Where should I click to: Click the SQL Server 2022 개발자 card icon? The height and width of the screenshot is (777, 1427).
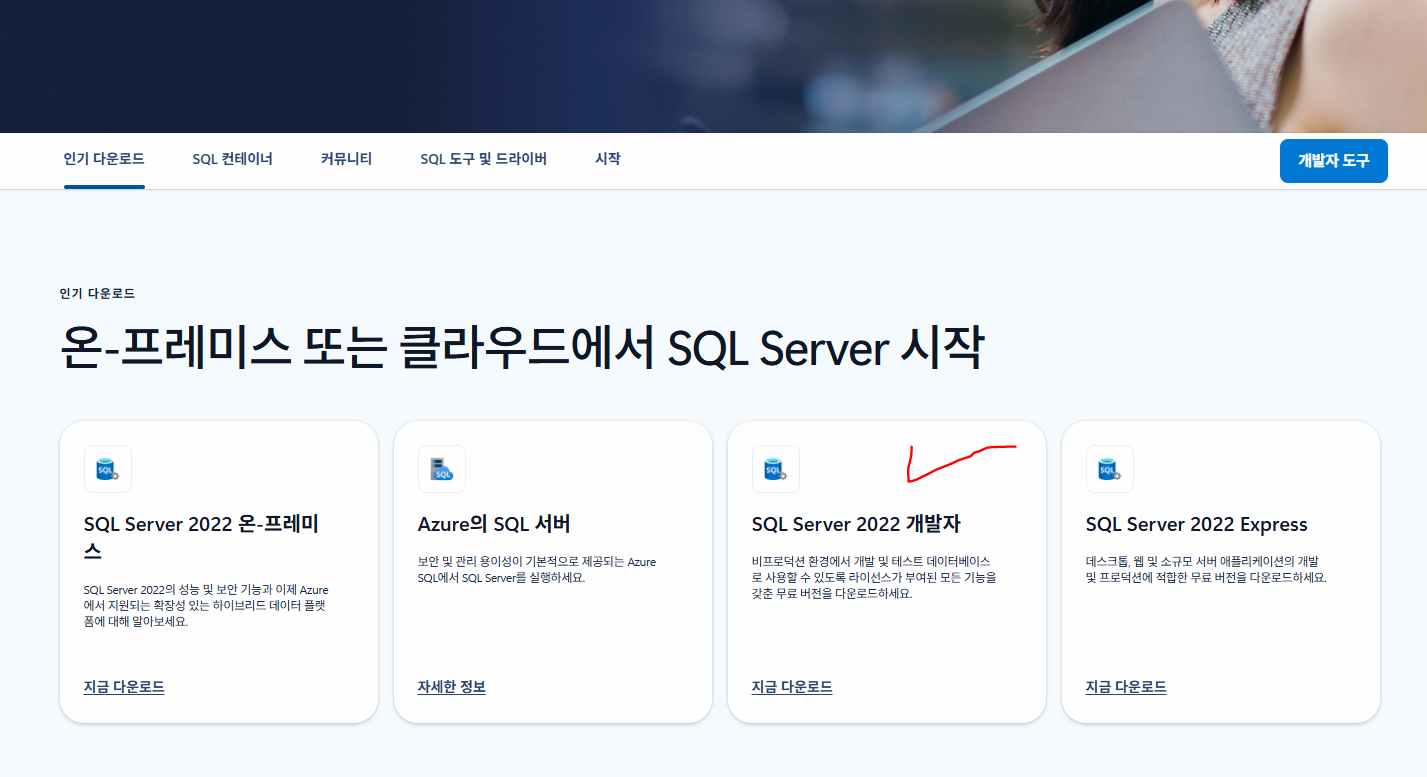[x=776, y=469]
